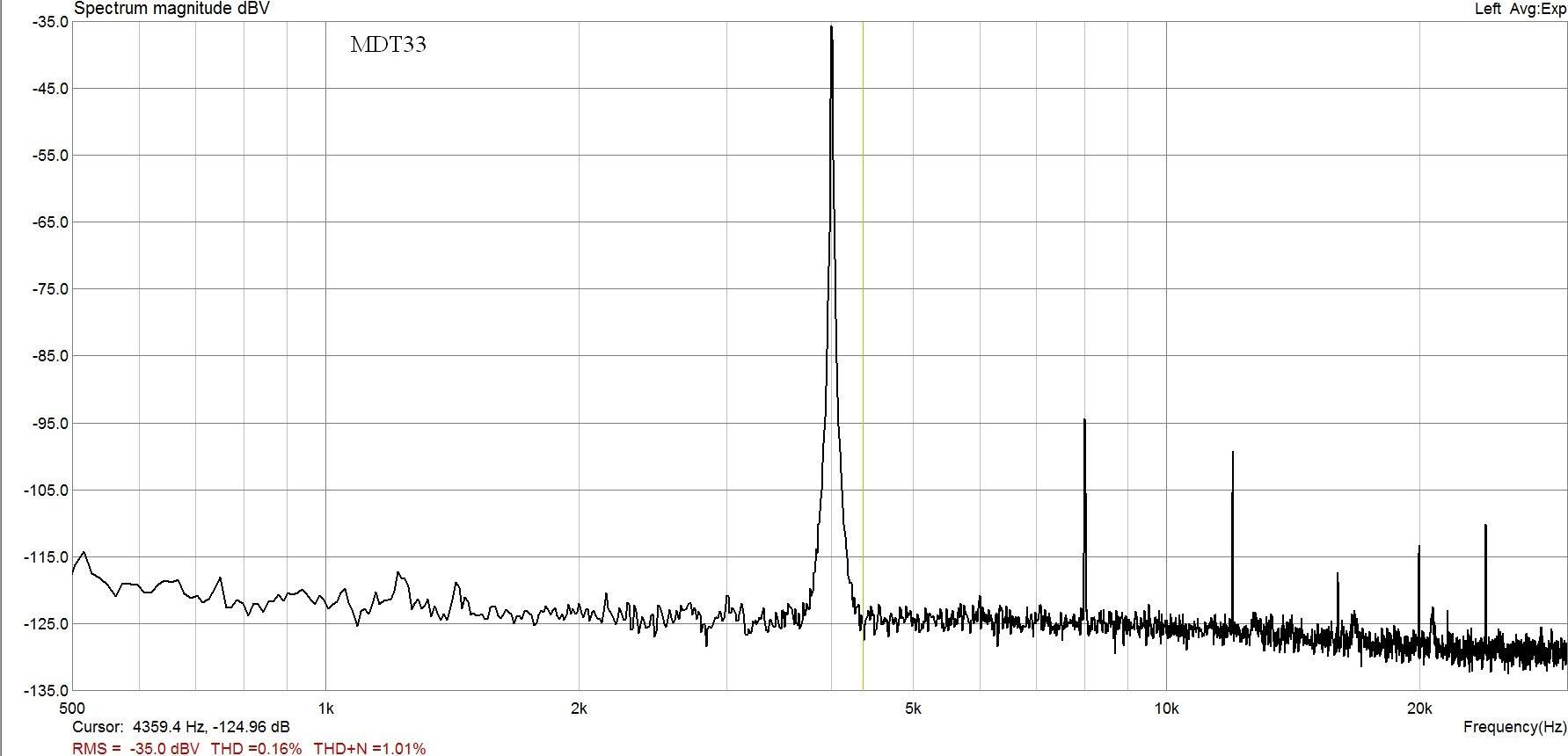Click the 5k frequency axis label
The width and height of the screenshot is (1568, 756).
click(913, 708)
